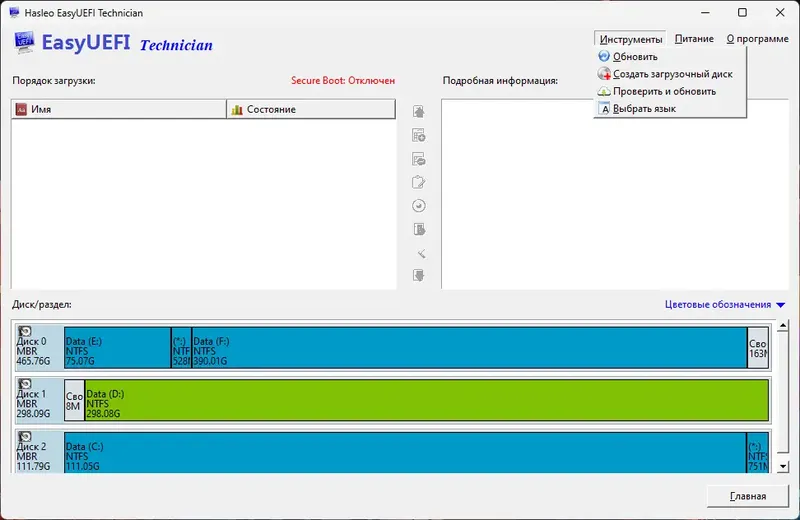This screenshot has width=800, height=520.
Task: Click inside the empty boot order list
Action: tap(204, 204)
